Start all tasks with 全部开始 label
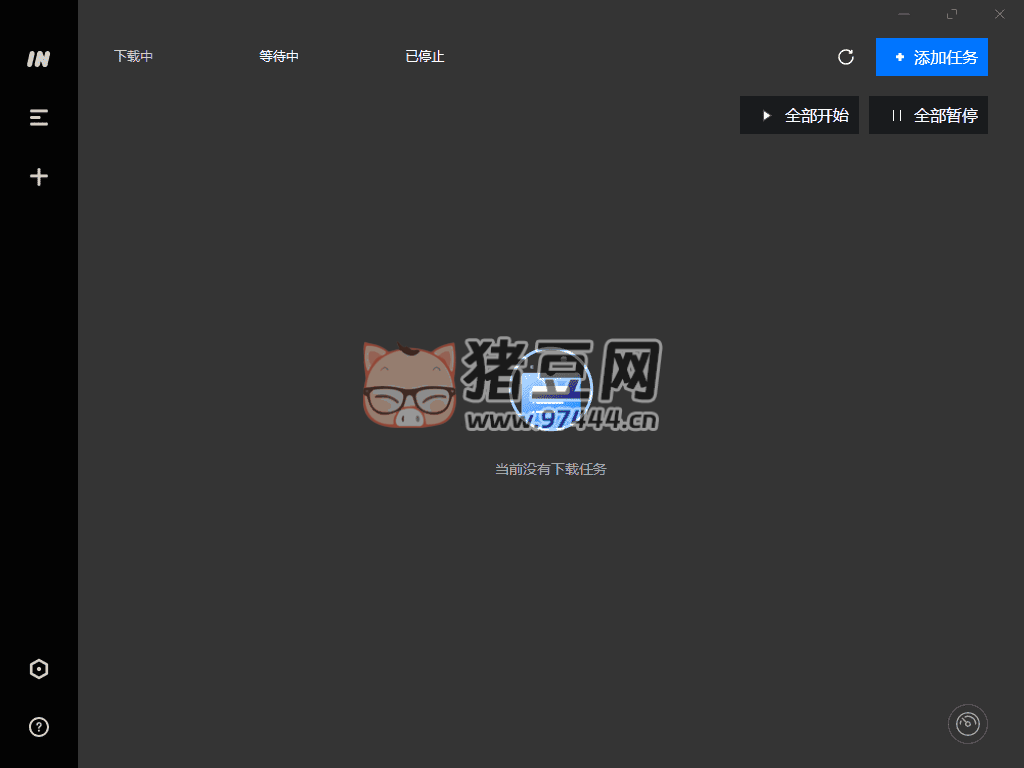1024x768 pixels. pos(816,116)
